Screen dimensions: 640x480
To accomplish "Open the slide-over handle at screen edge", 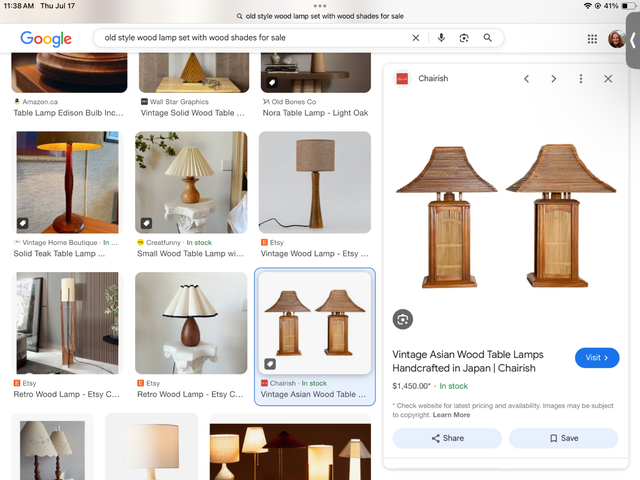I will [633, 40].
